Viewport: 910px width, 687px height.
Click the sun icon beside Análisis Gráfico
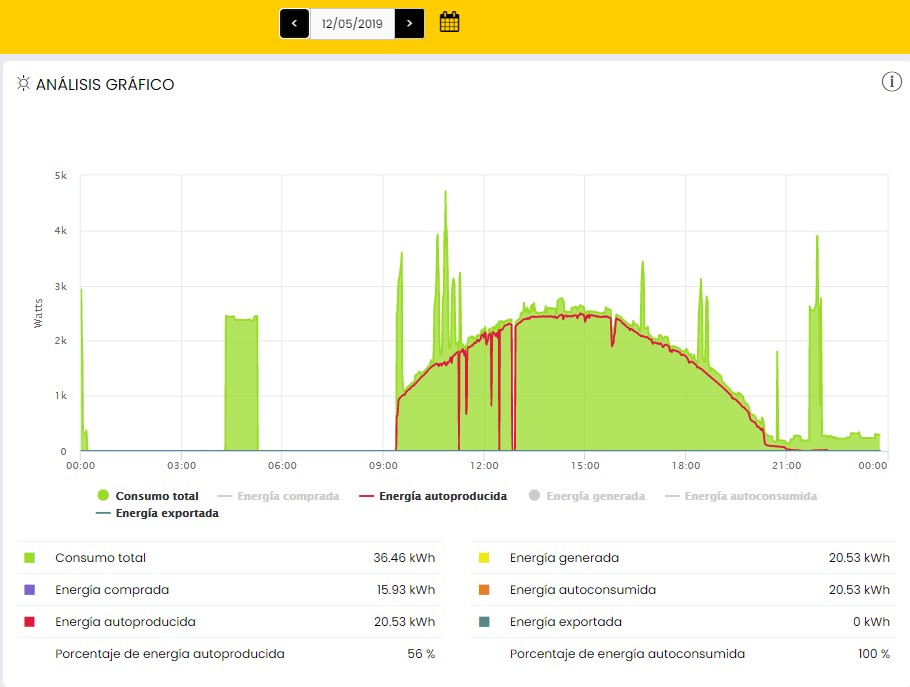23,85
